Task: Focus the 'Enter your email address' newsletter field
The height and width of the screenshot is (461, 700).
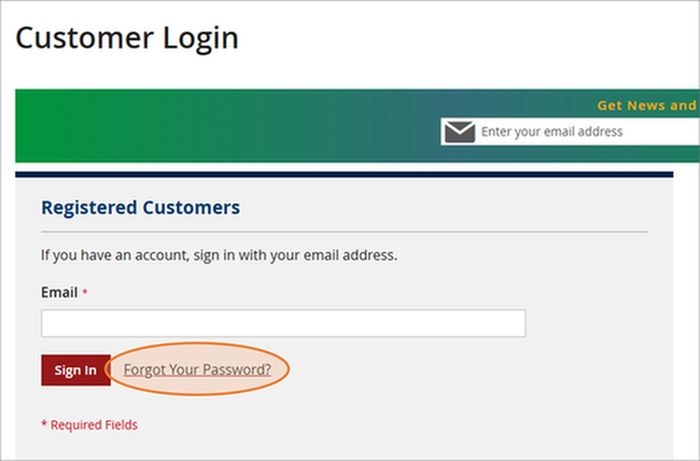Action: [570, 132]
